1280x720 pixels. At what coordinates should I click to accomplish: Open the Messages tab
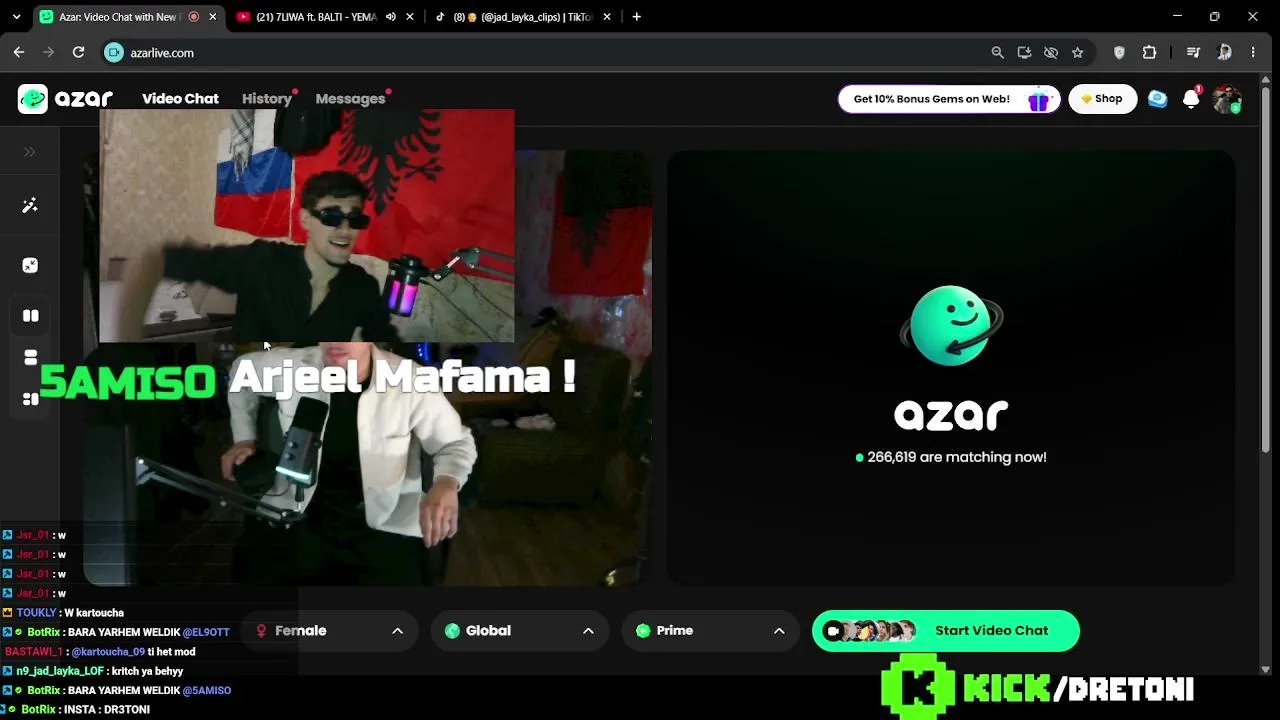[350, 98]
